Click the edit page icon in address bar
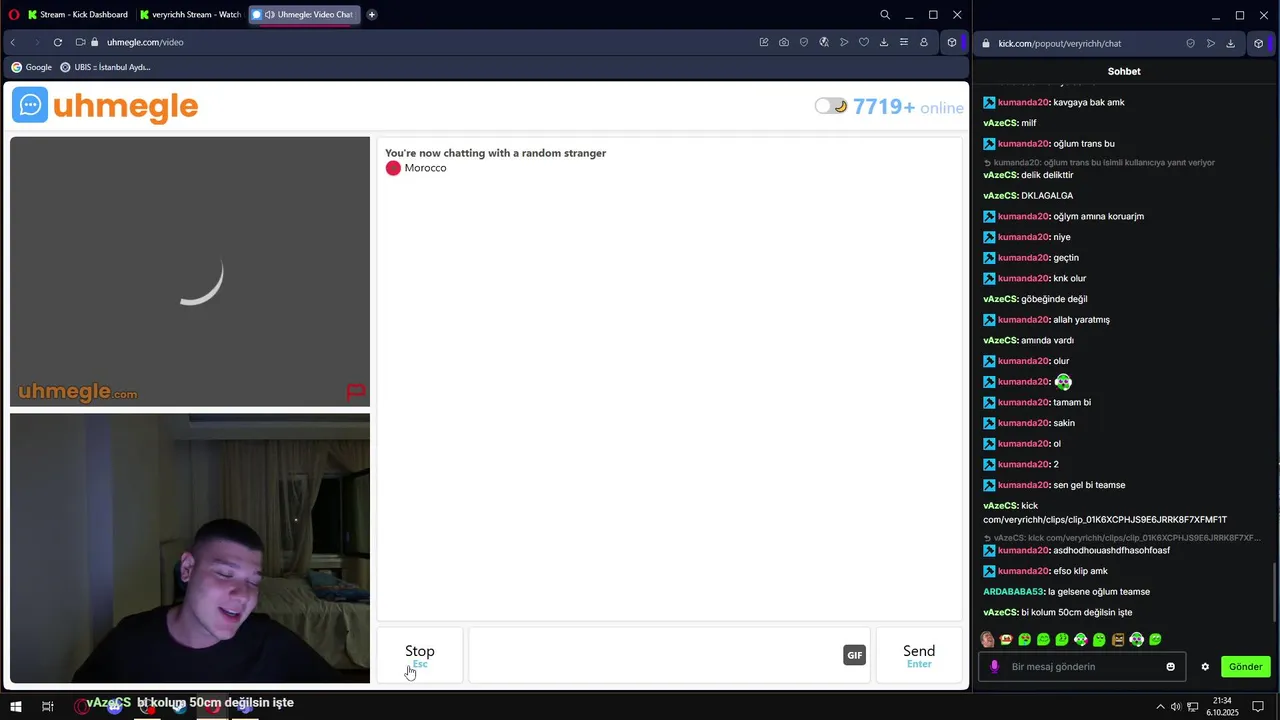This screenshot has height=720, width=1280. point(764,42)
